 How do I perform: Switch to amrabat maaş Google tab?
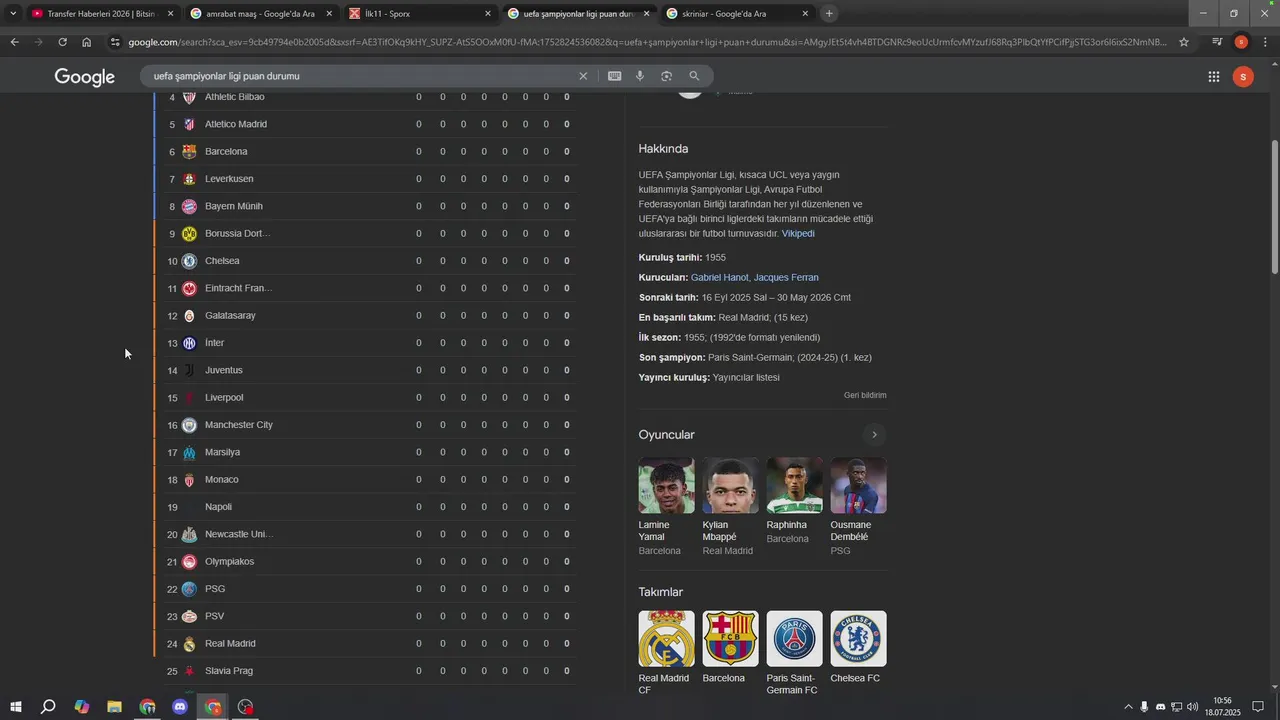[260, 14]
